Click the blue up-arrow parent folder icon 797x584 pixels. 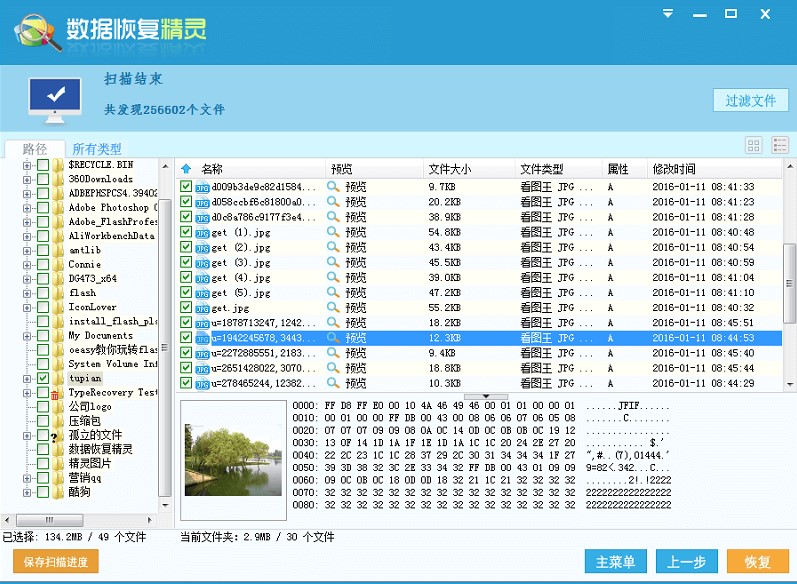(x=186, y=169)
